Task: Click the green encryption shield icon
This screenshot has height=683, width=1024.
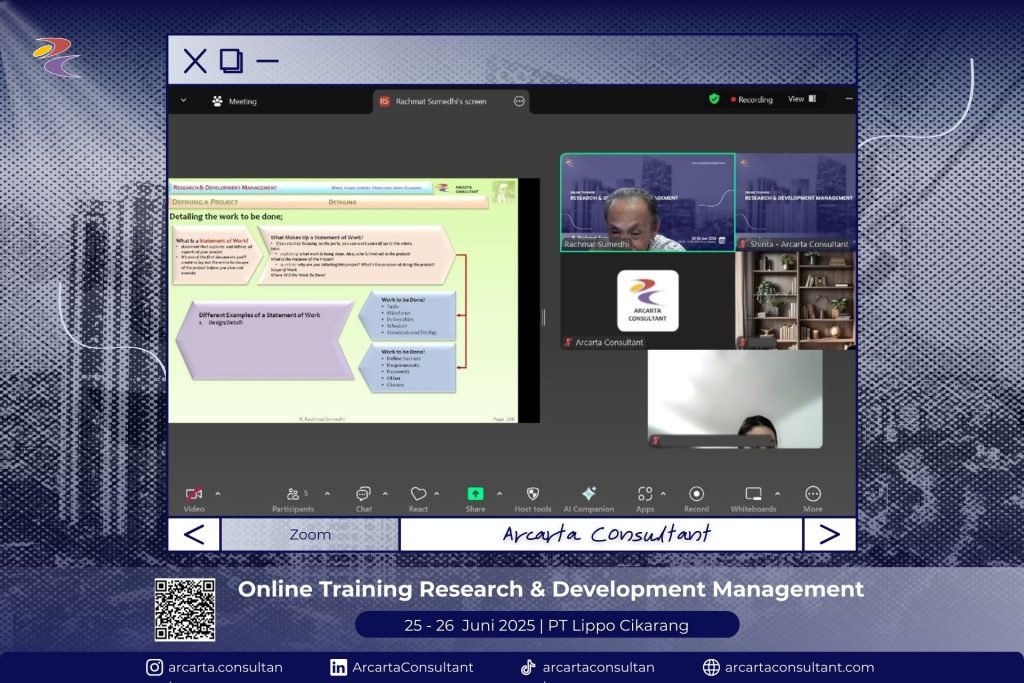Action: [714, 99]
